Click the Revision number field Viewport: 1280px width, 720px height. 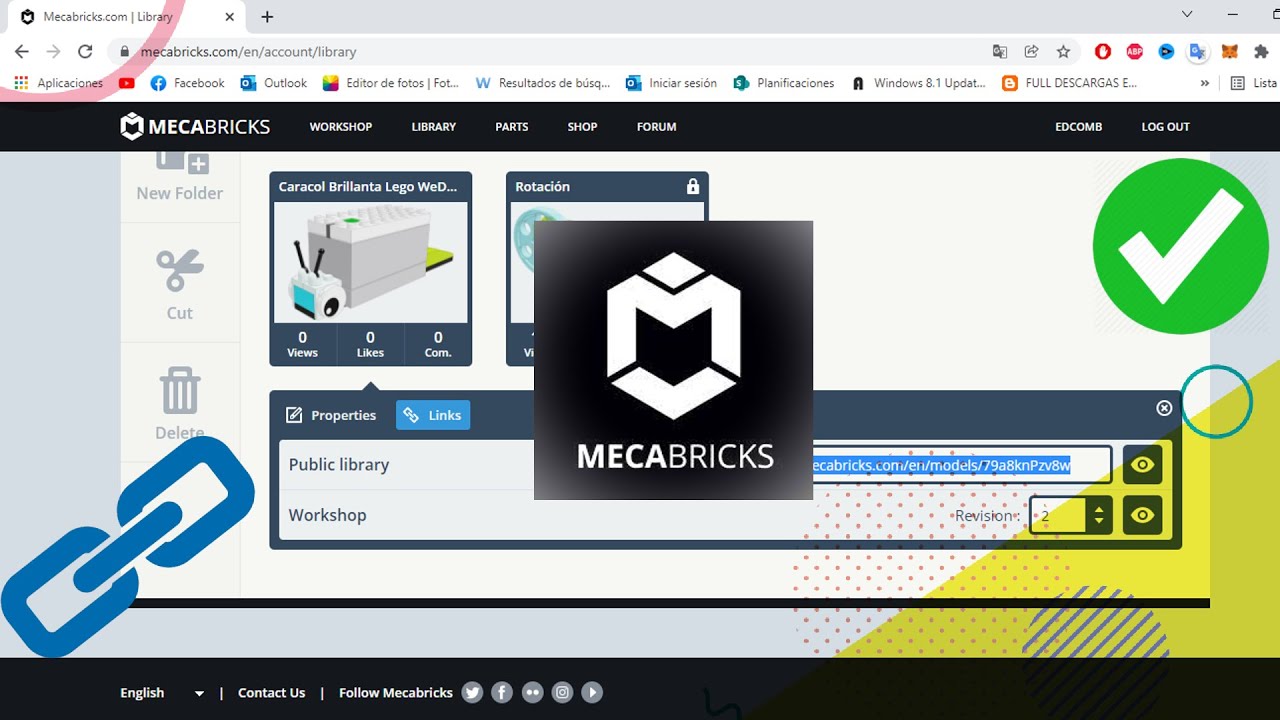point(1058,515)
